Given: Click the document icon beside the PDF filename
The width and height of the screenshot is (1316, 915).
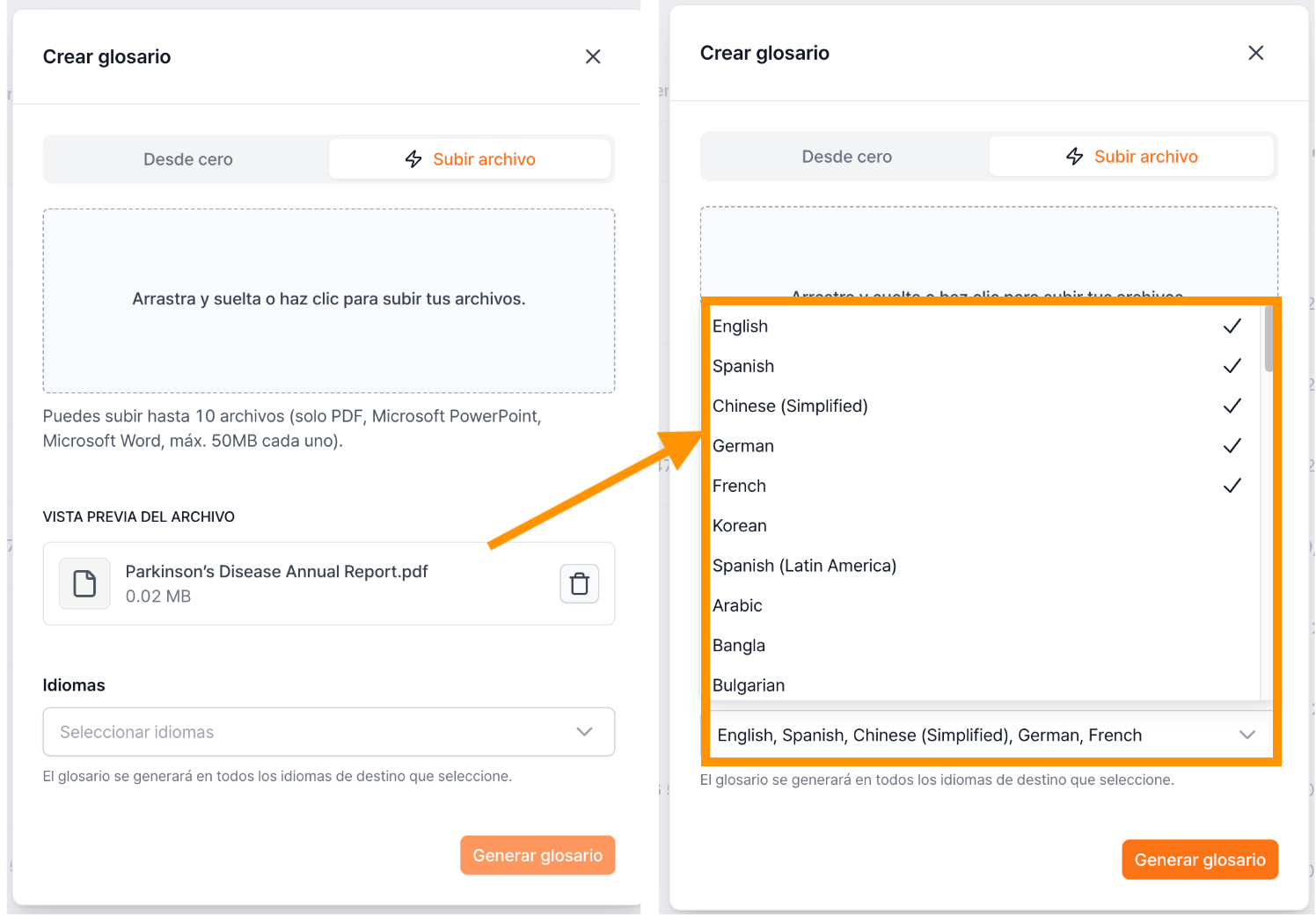Looking at the screenshot, I should click(84, 583).
